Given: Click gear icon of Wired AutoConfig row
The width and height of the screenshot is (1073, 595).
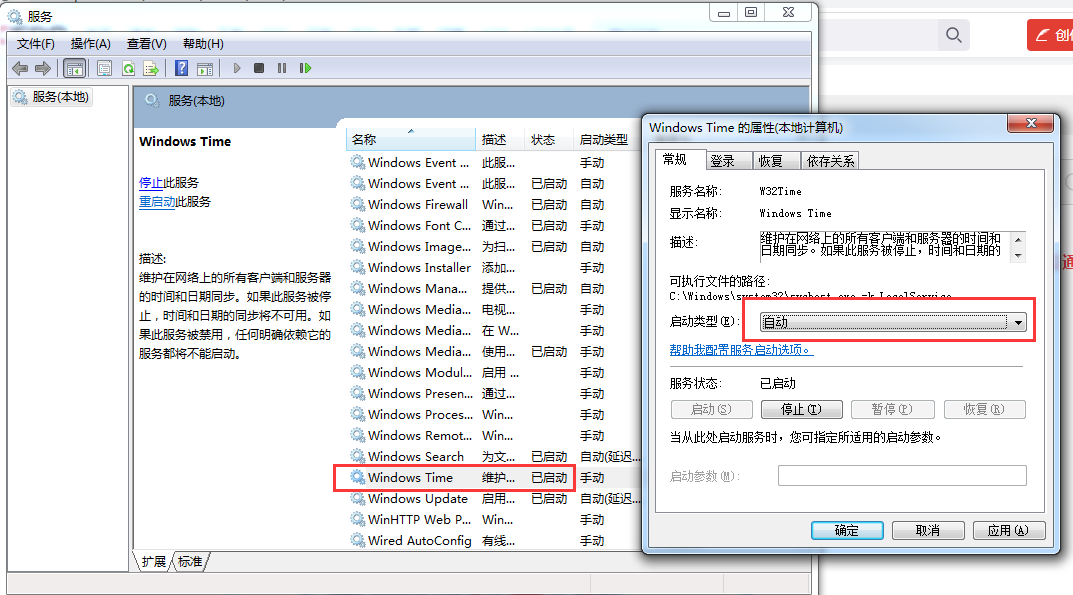Looking at the screenshot, I should pyautogui.click(x=357, y=540).
